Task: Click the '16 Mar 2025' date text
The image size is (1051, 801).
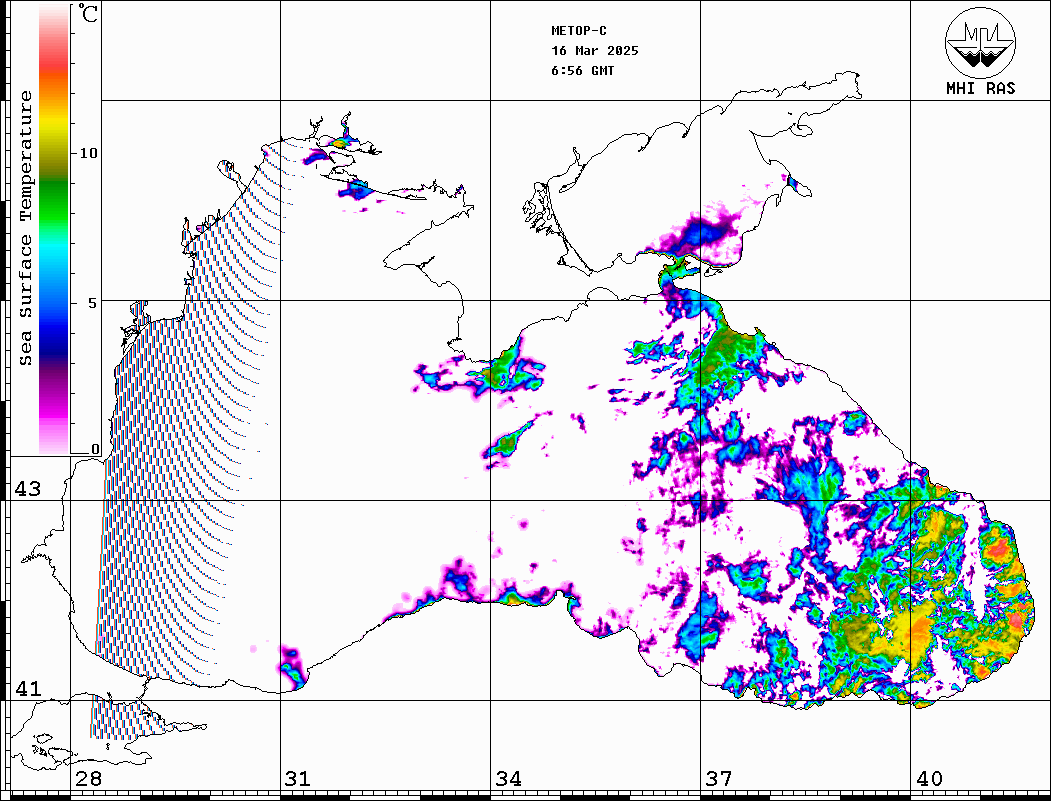Action: pyautogui.click(x=595, y=51)
